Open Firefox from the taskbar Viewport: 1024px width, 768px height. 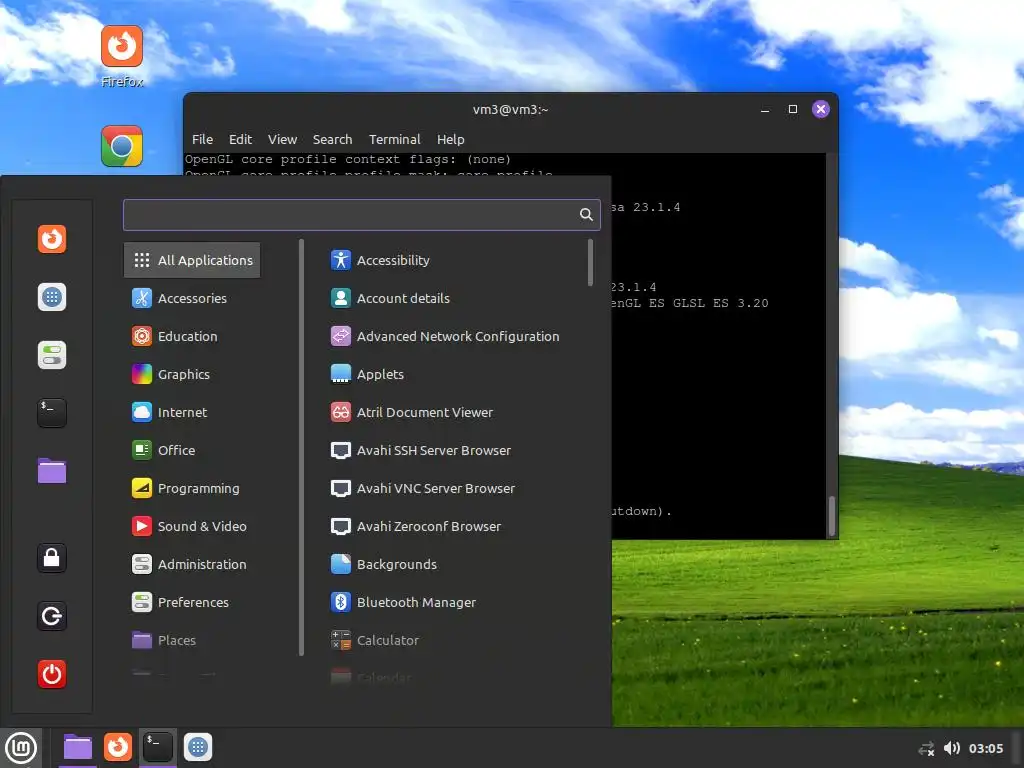coord(118,748)
